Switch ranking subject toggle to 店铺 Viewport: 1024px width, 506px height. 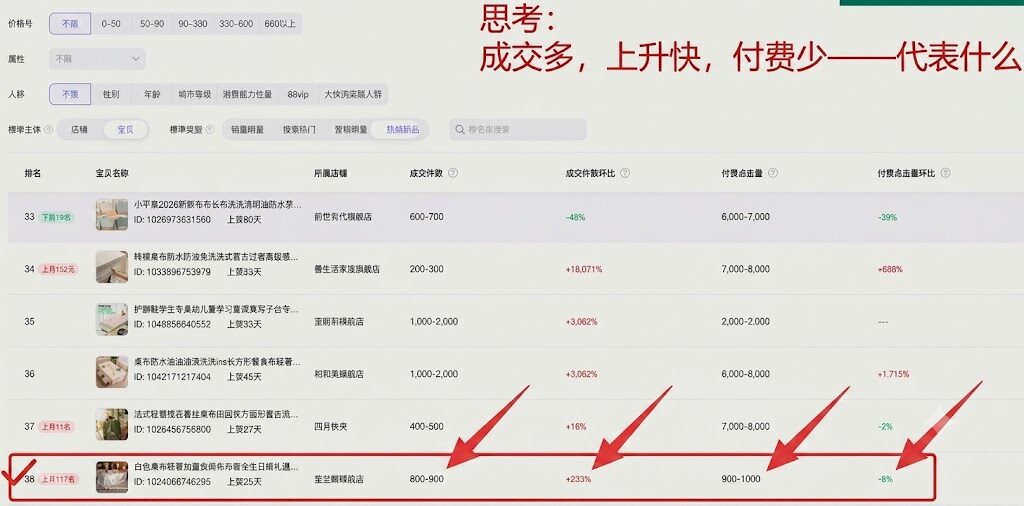[80, 129]
